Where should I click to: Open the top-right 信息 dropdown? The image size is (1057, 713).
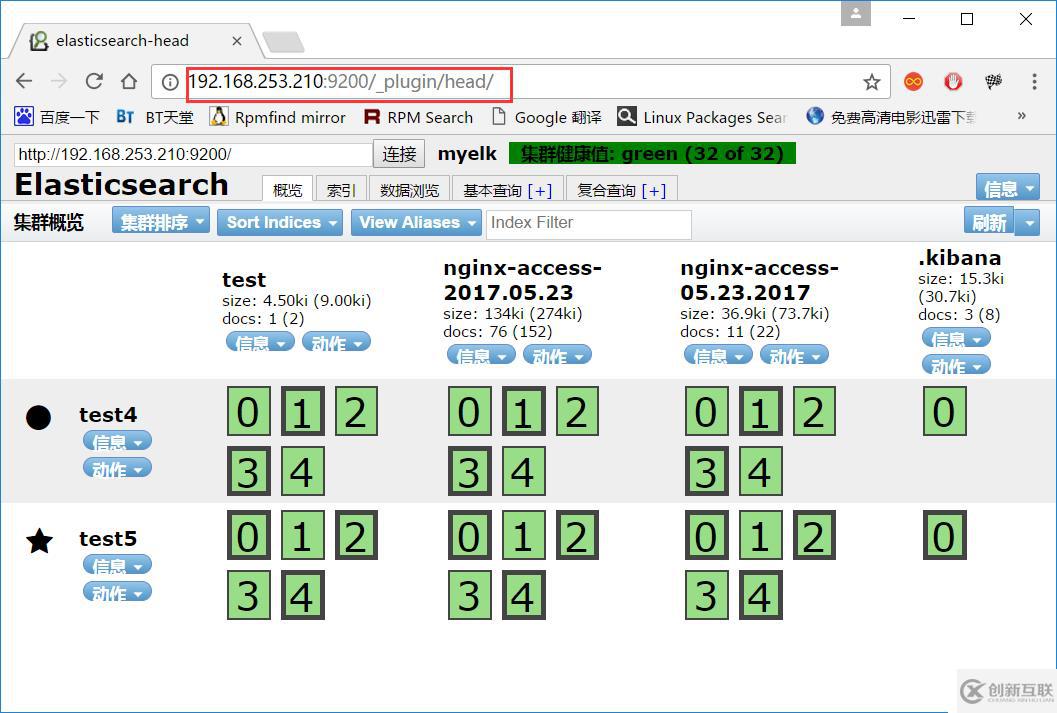(1007, 188)
